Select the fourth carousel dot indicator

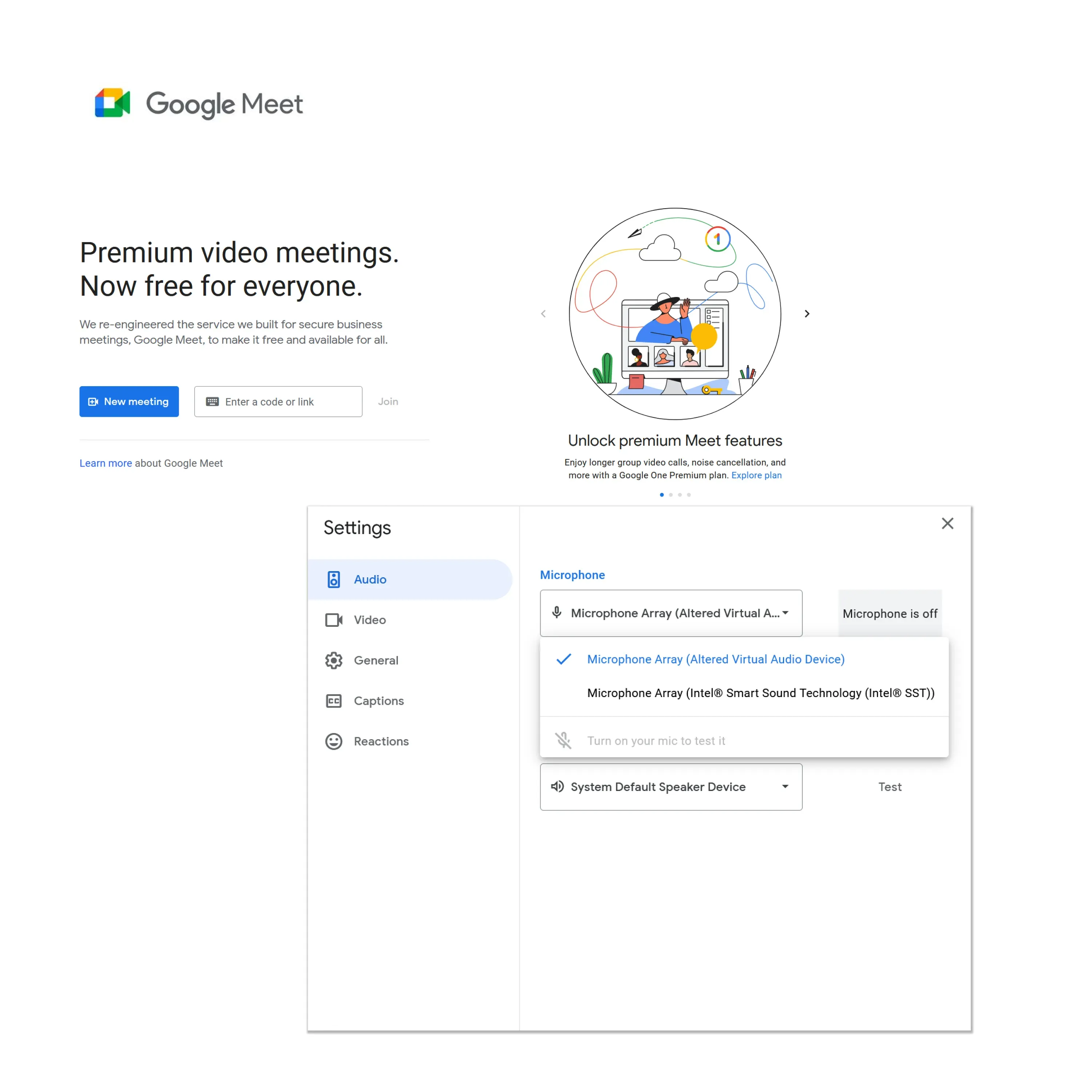pos(688,495)
